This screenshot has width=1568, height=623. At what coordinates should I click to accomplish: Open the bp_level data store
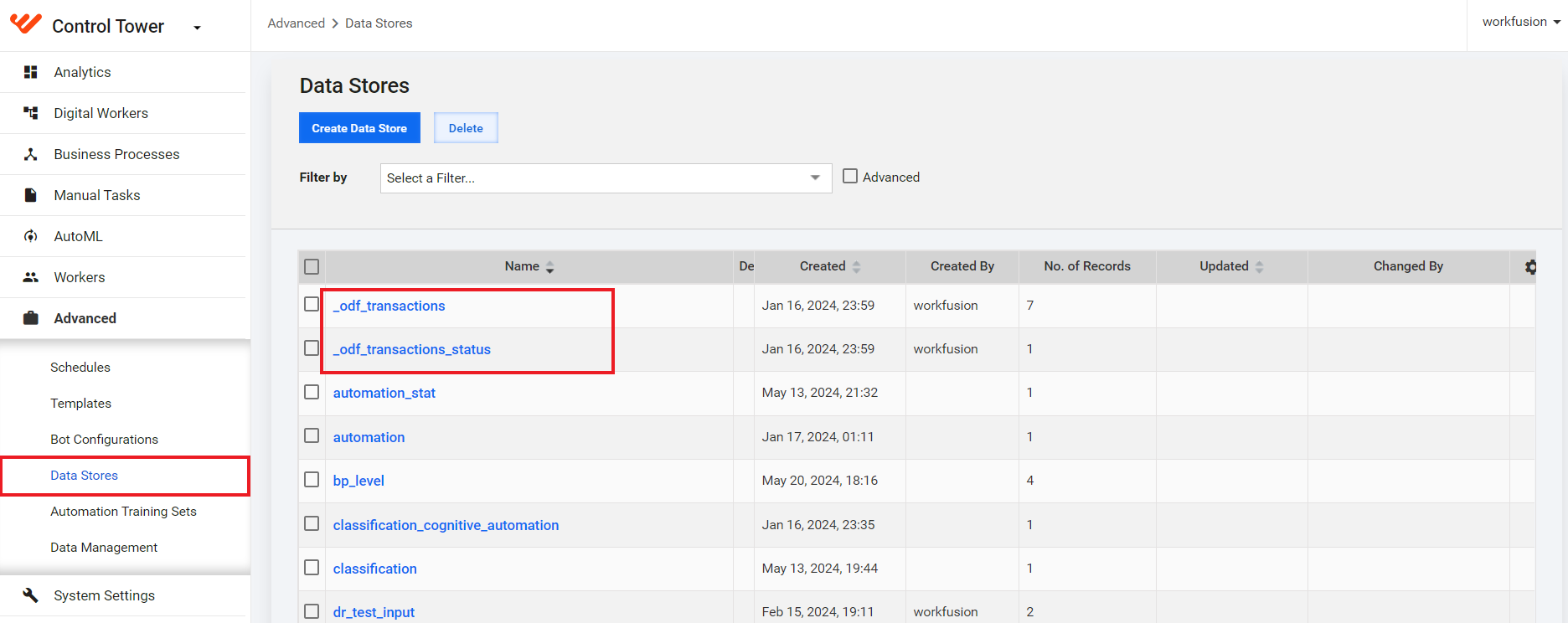coord(358,481)
